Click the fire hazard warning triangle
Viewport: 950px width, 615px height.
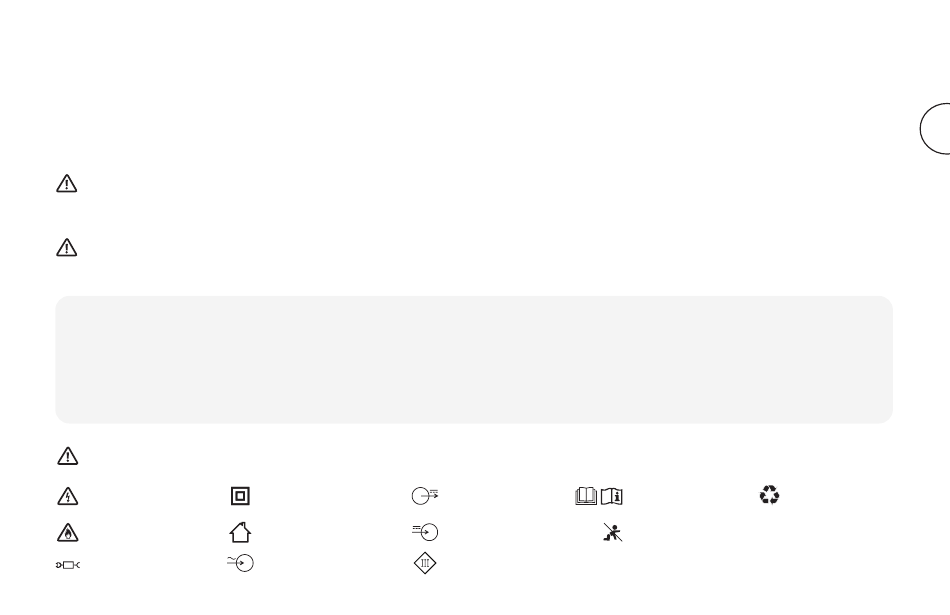[x=67, y=533]
